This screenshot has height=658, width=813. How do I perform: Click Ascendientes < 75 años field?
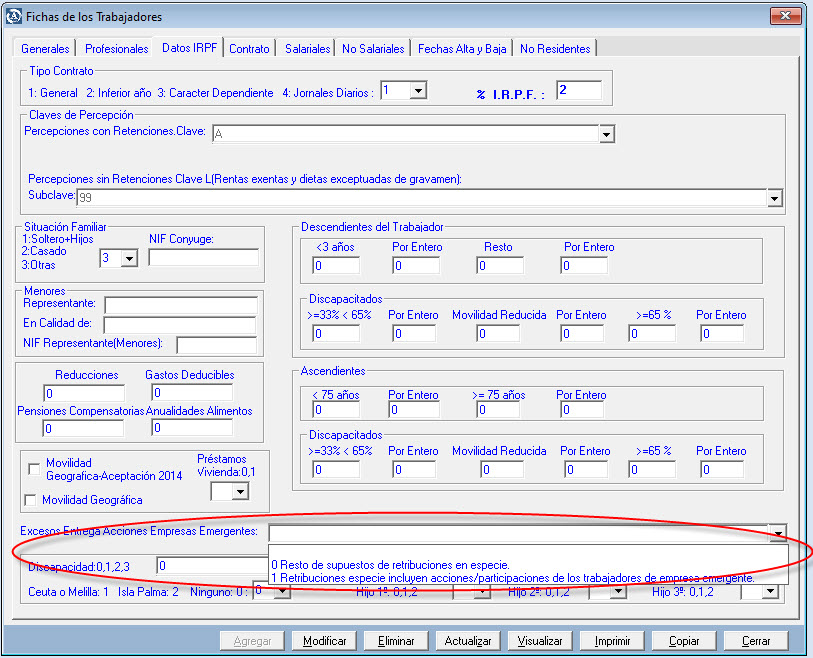click(x=336, y=410)
